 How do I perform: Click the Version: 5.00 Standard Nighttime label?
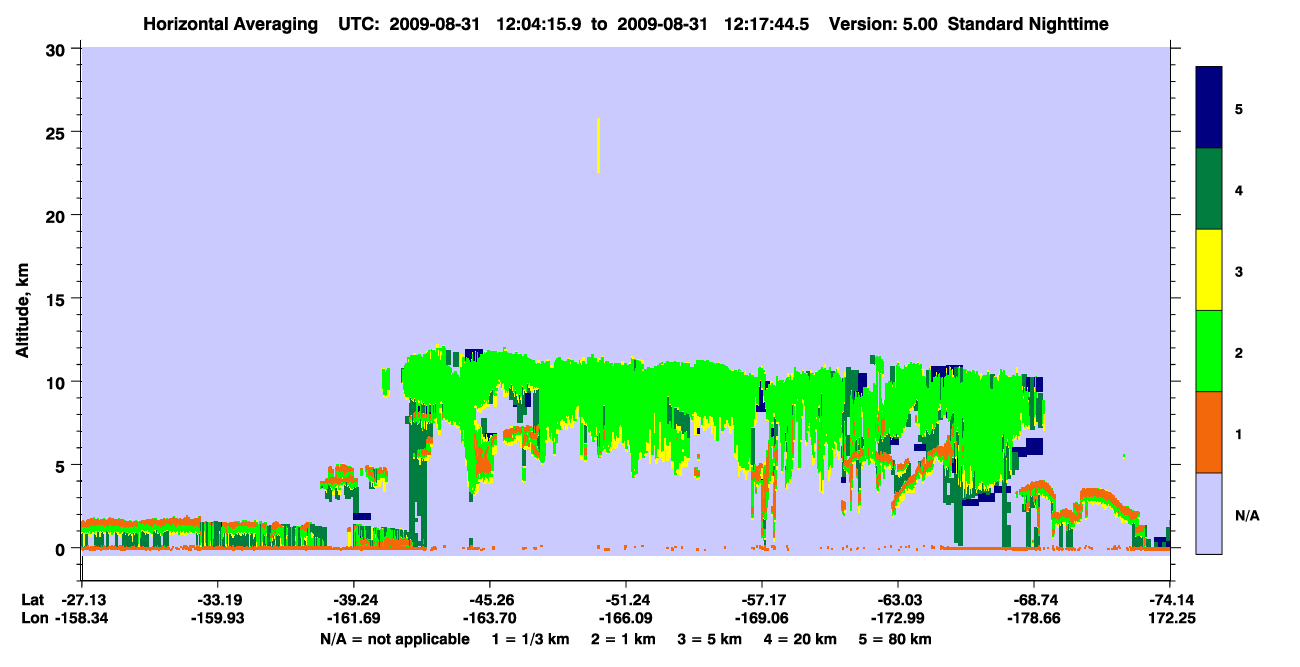[x=968, y=23]
